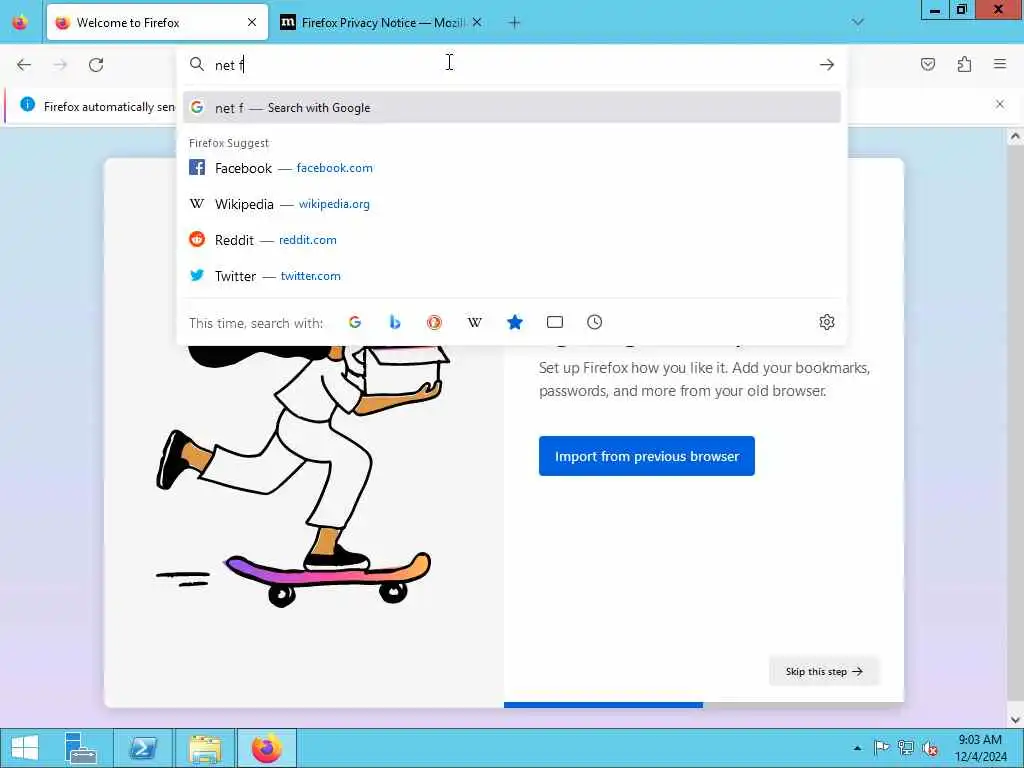This screenshot has width=1024, height=768.
Task: Open the muted volume tray icon
Action: [930, 748]
